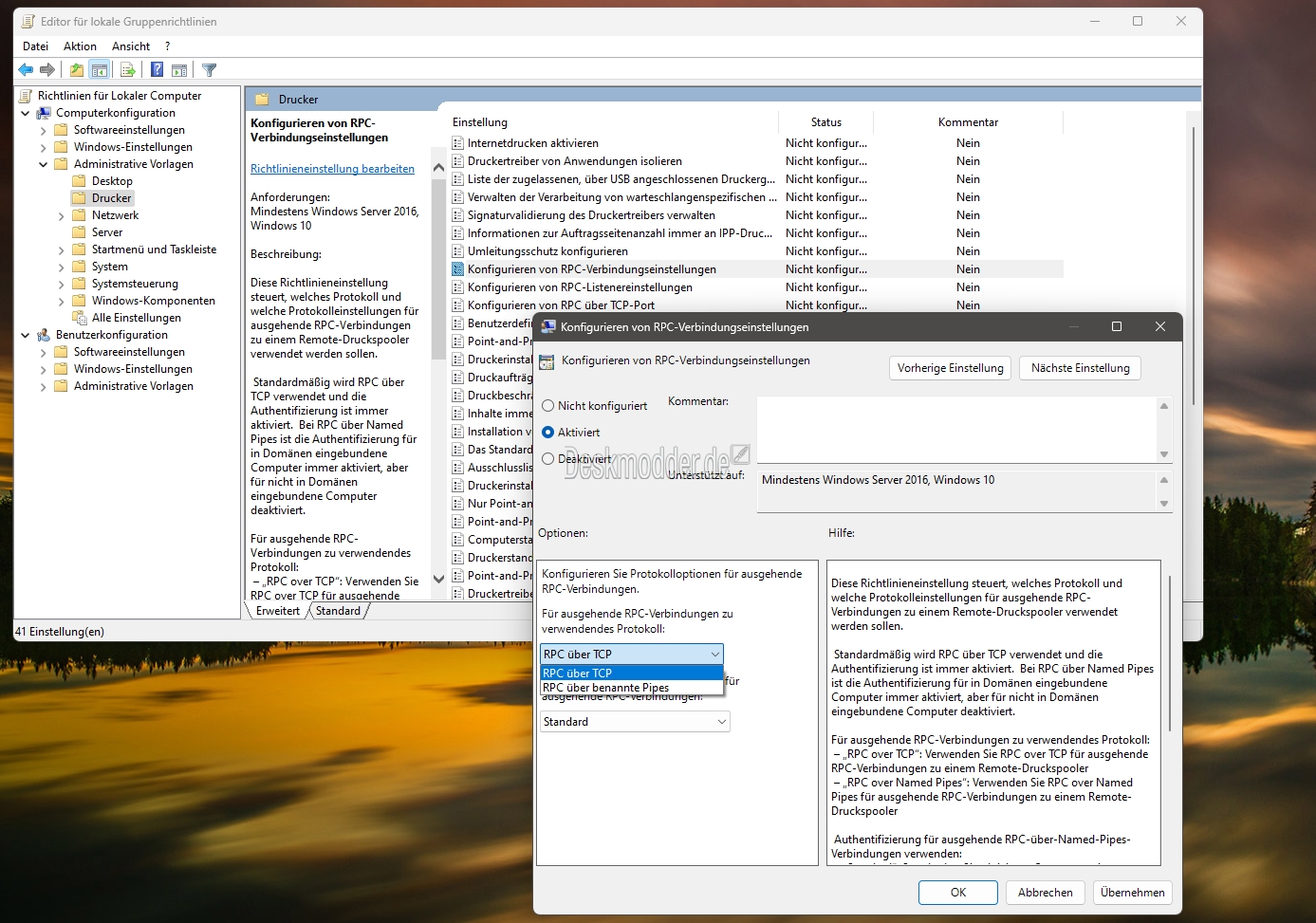Open the 'Aktion' menu
The image size is (1316, 923).
tap(80, 46)
